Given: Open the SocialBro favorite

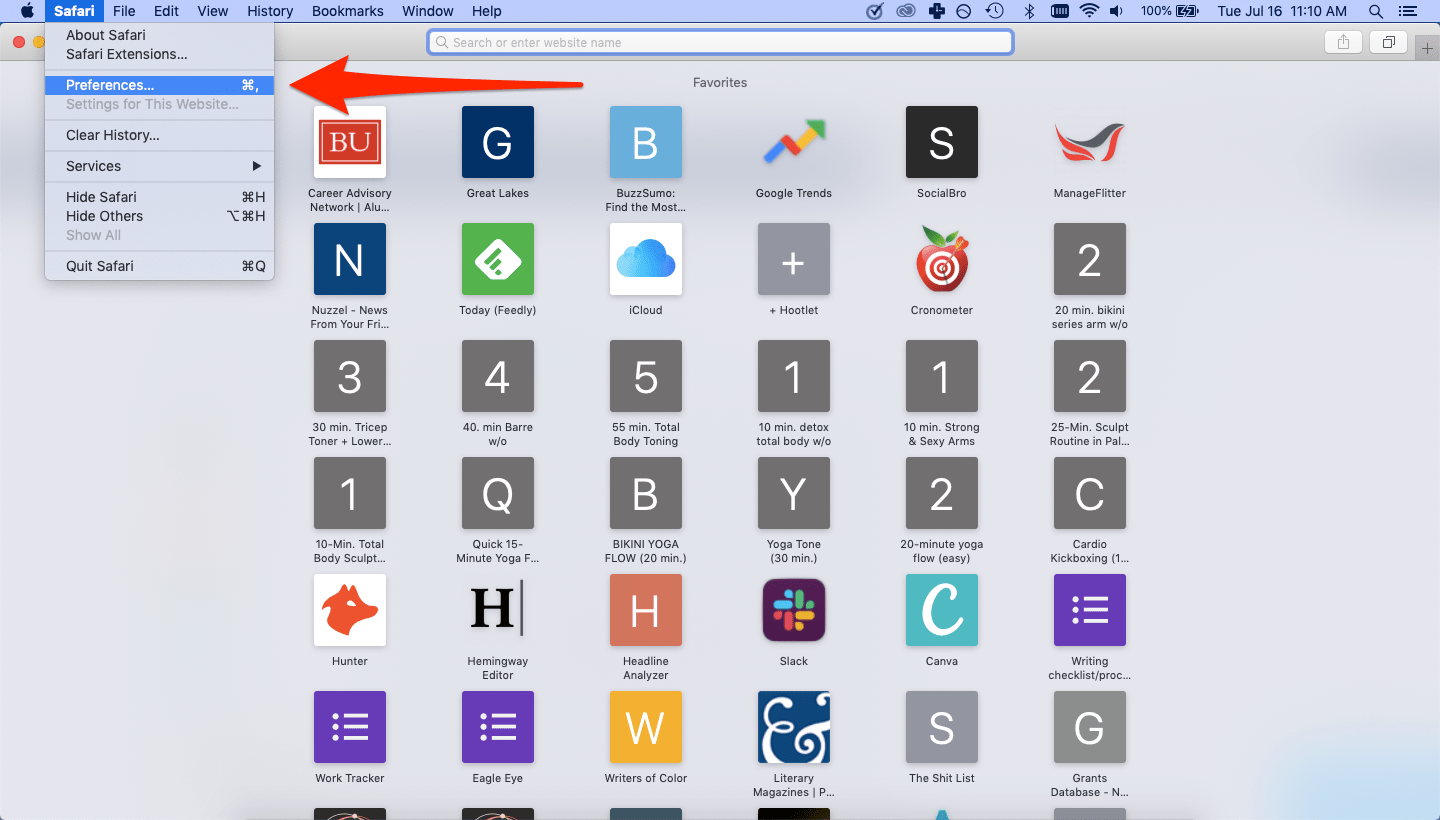Looking at the screenshot, I should 942,142.
